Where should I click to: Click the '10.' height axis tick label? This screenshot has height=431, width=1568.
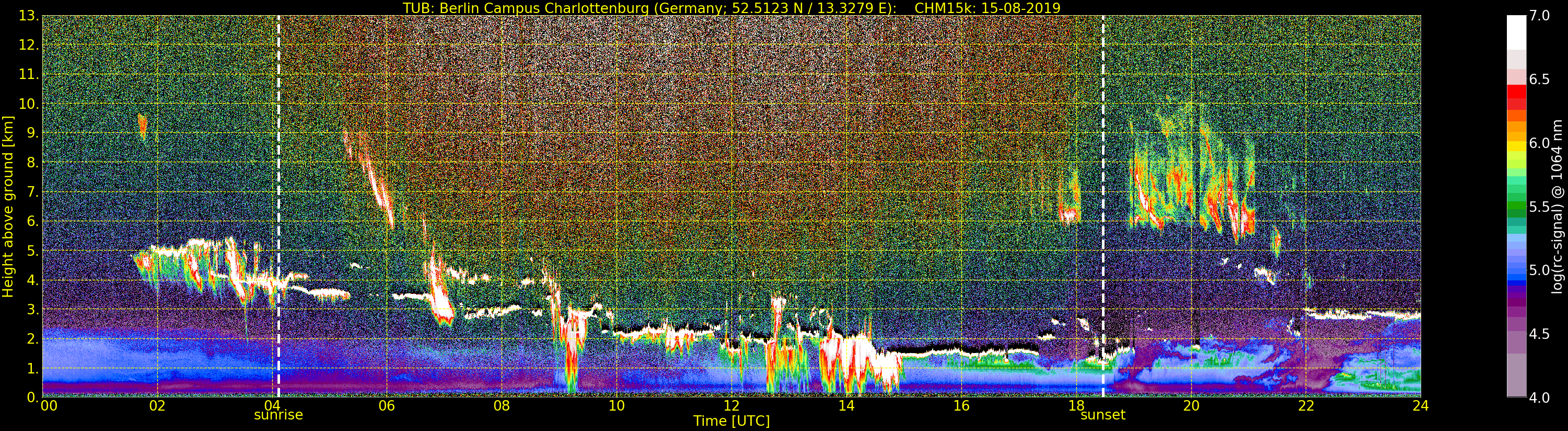coord(29,104)
